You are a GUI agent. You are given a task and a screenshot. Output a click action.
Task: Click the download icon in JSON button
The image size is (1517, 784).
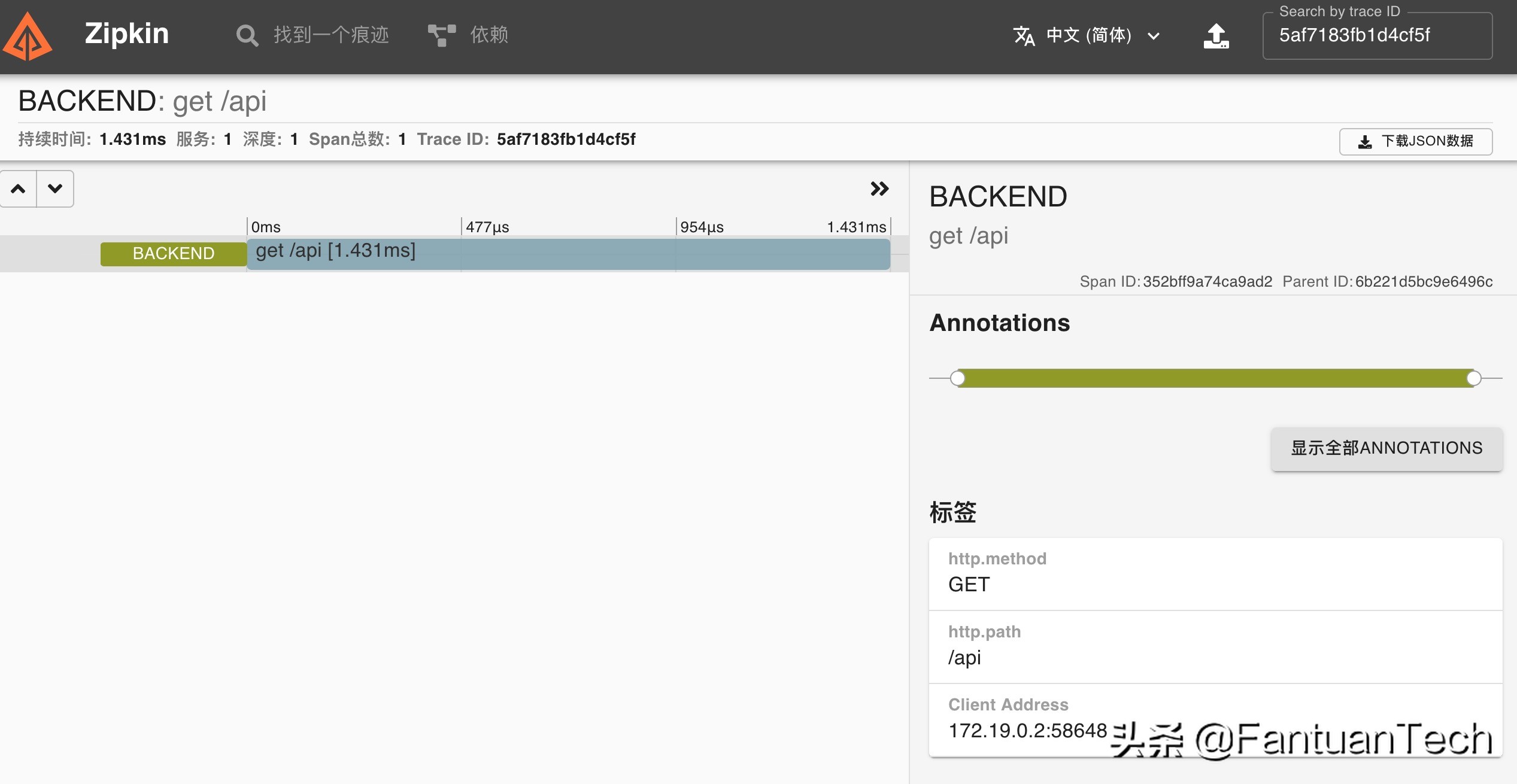pyautogui.click(x=1365, y=142)
